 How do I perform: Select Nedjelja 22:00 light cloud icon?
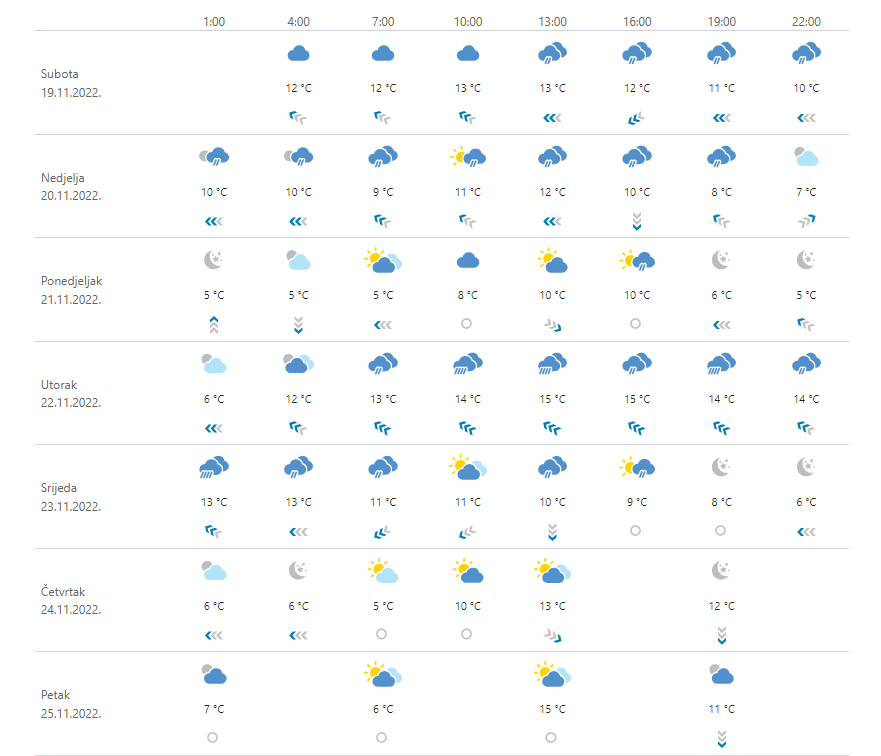click(x=806, y=156)
